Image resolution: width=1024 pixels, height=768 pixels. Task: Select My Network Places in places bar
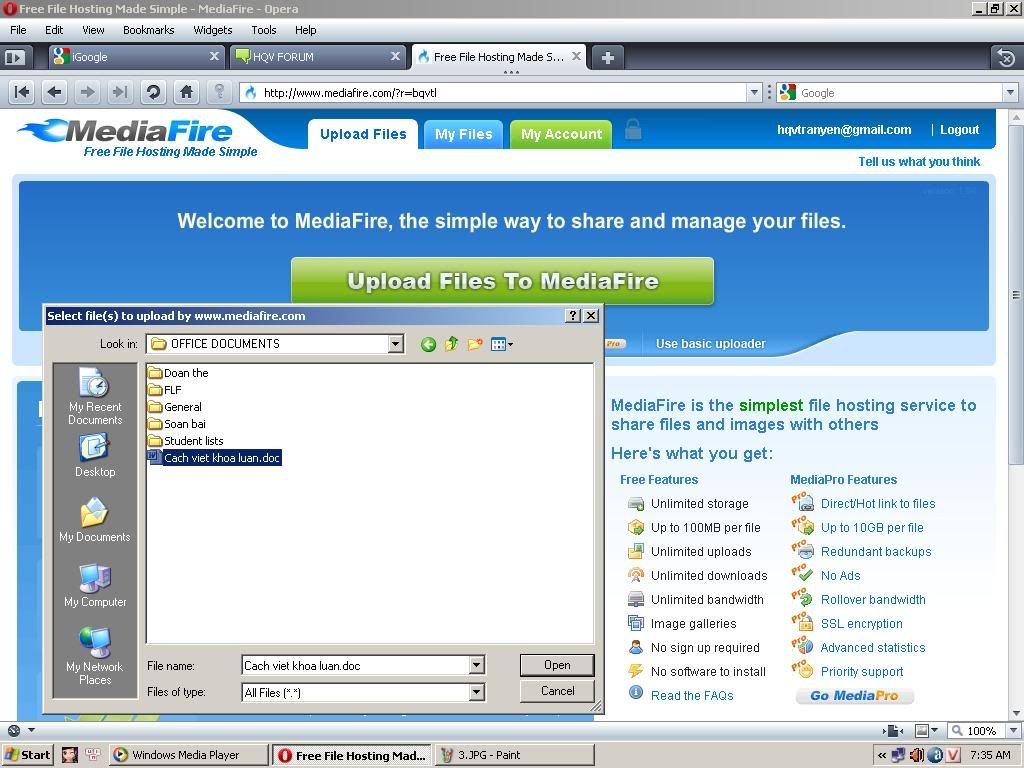tap(95, 656)
